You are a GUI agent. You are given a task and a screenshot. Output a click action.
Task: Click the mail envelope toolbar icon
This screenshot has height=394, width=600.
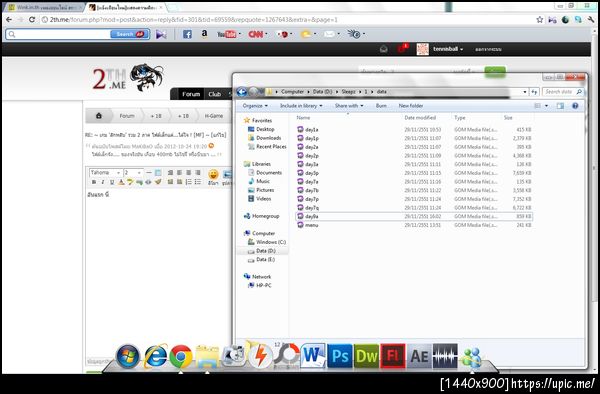pyautogui.click(x=329, y=34)
